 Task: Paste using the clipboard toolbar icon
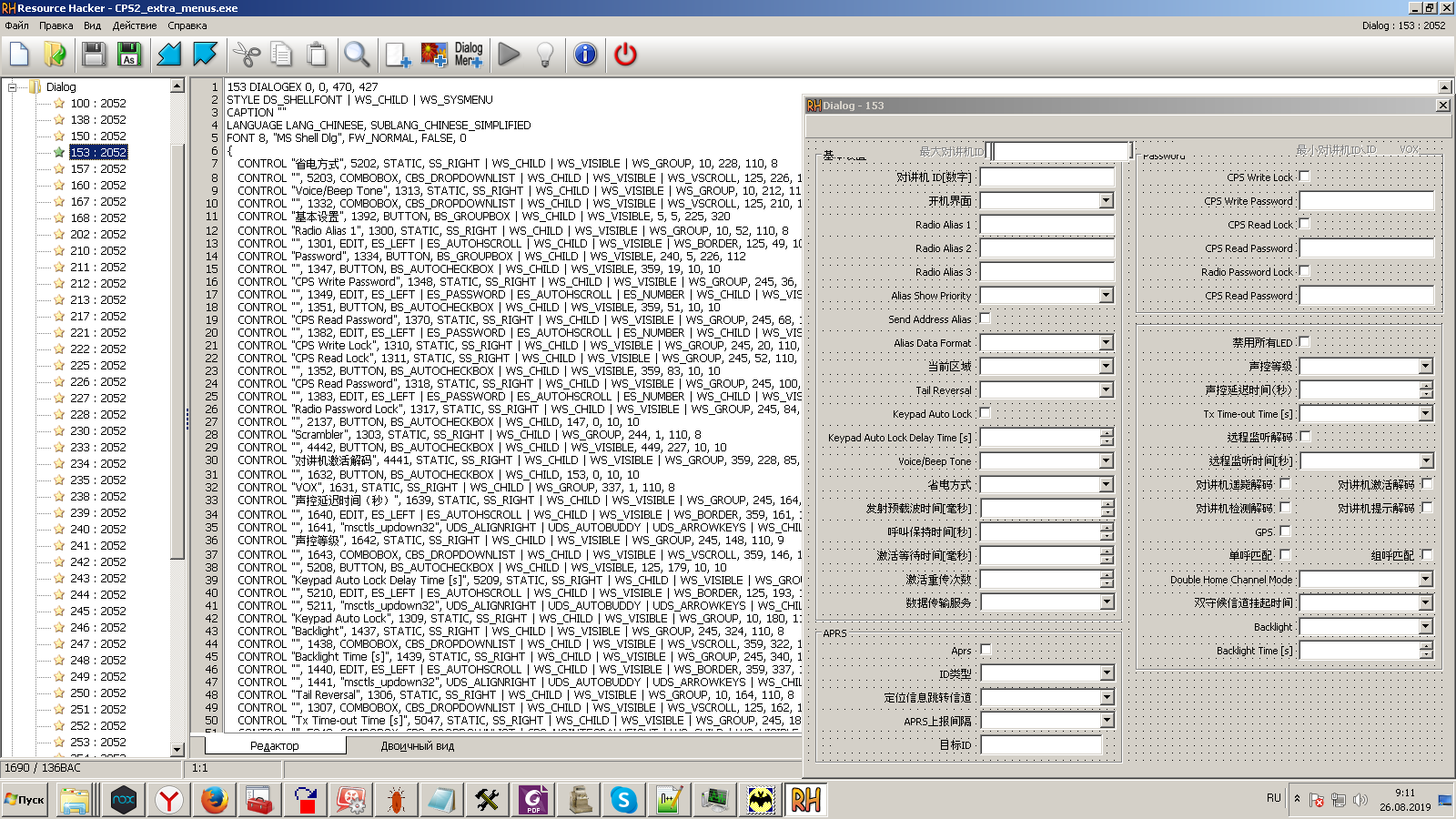317,55
